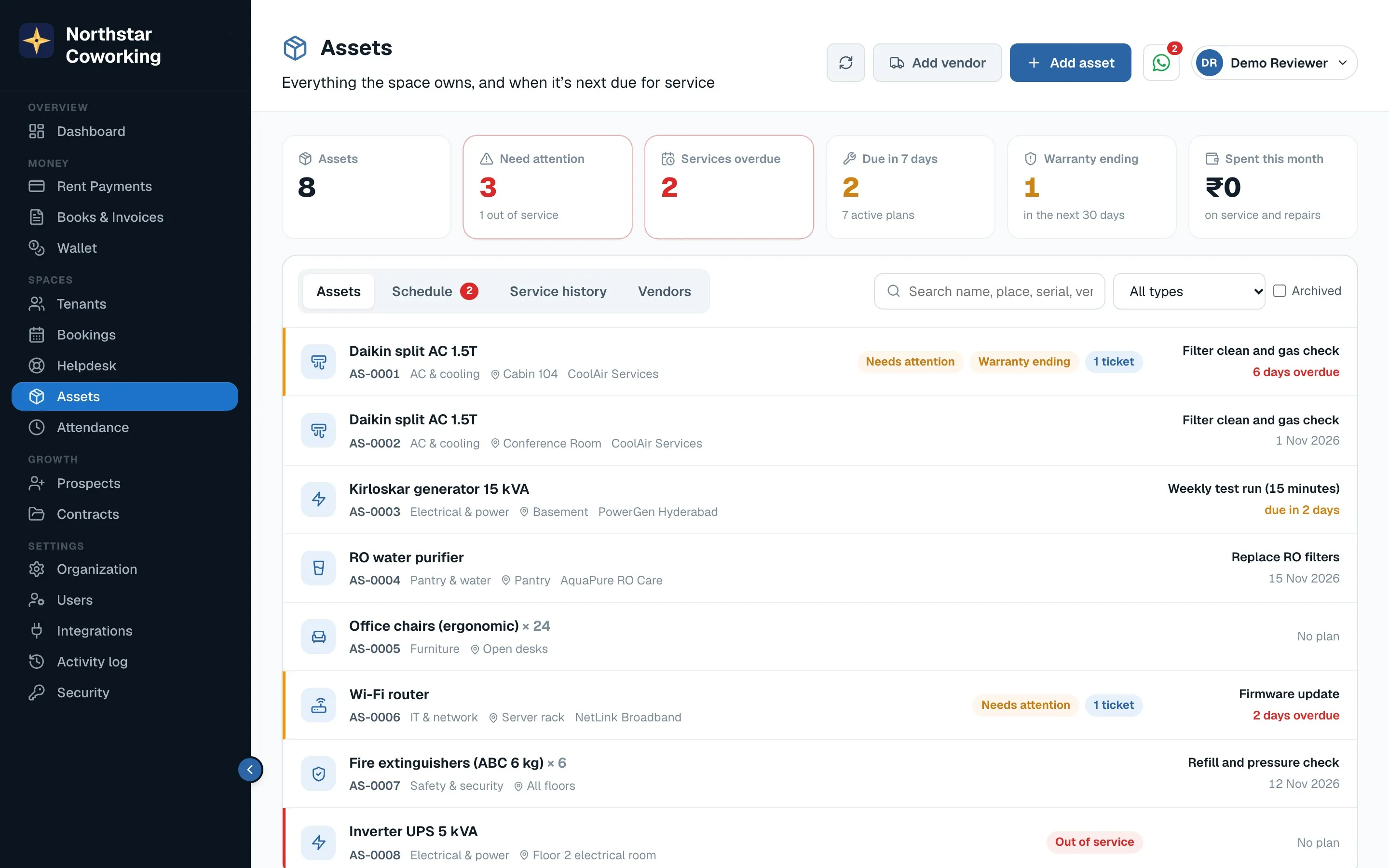
Task: Open Integrations in the sidebar
Action: [124, 630]
